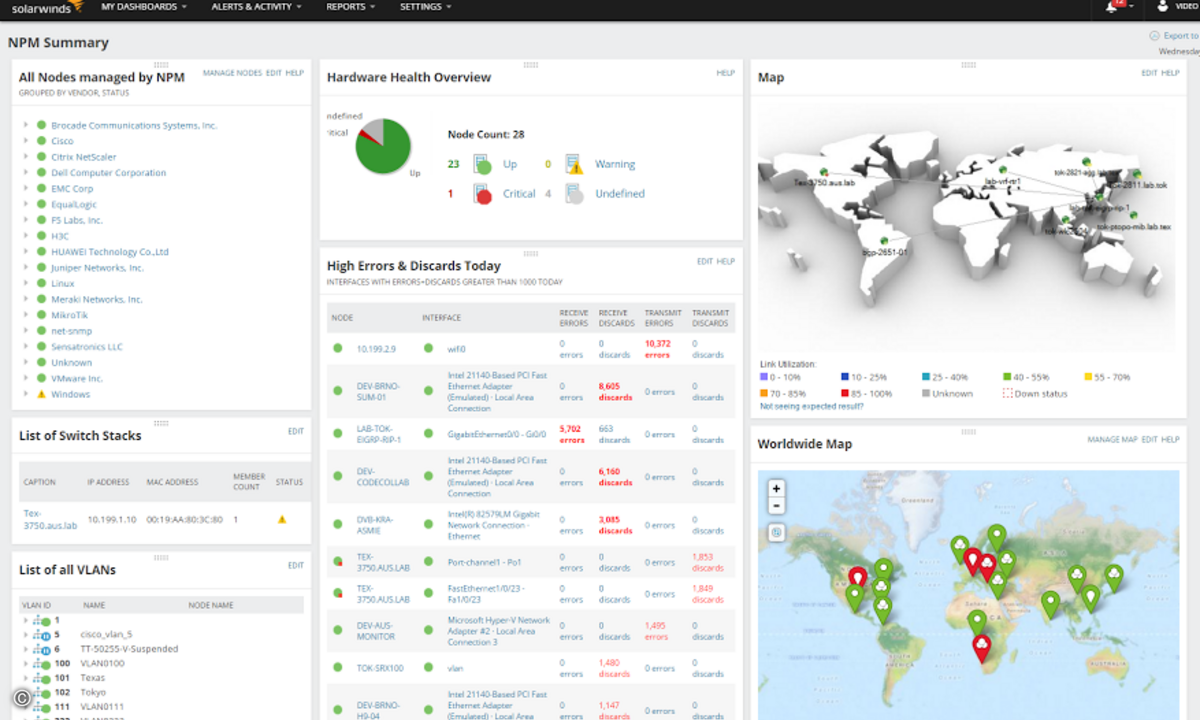Click the Receive Errors column header
This screenshot has height=720, width=1200.
[x=574, y=318]
